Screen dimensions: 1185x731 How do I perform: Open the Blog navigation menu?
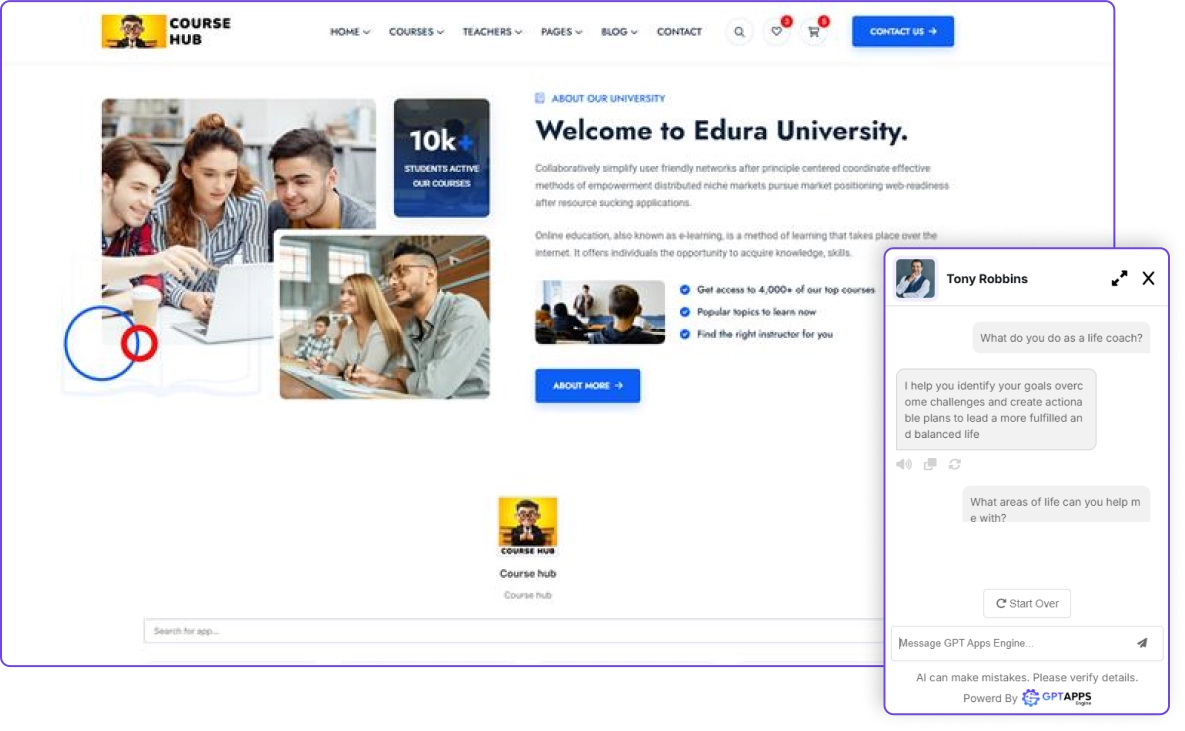tap(619, 32)
